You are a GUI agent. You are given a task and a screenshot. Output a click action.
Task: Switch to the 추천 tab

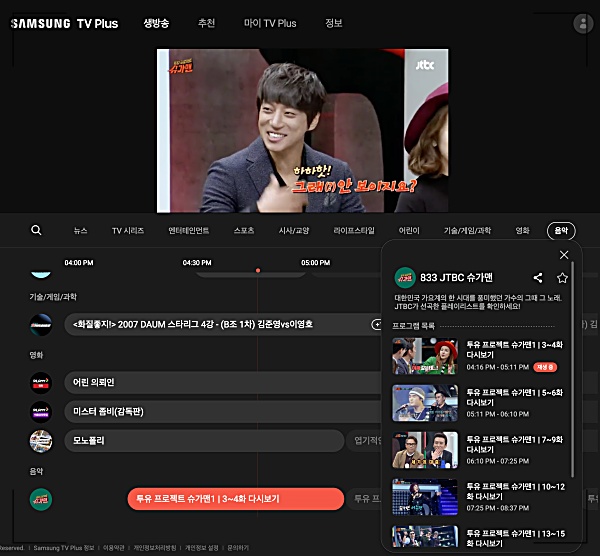206,23
